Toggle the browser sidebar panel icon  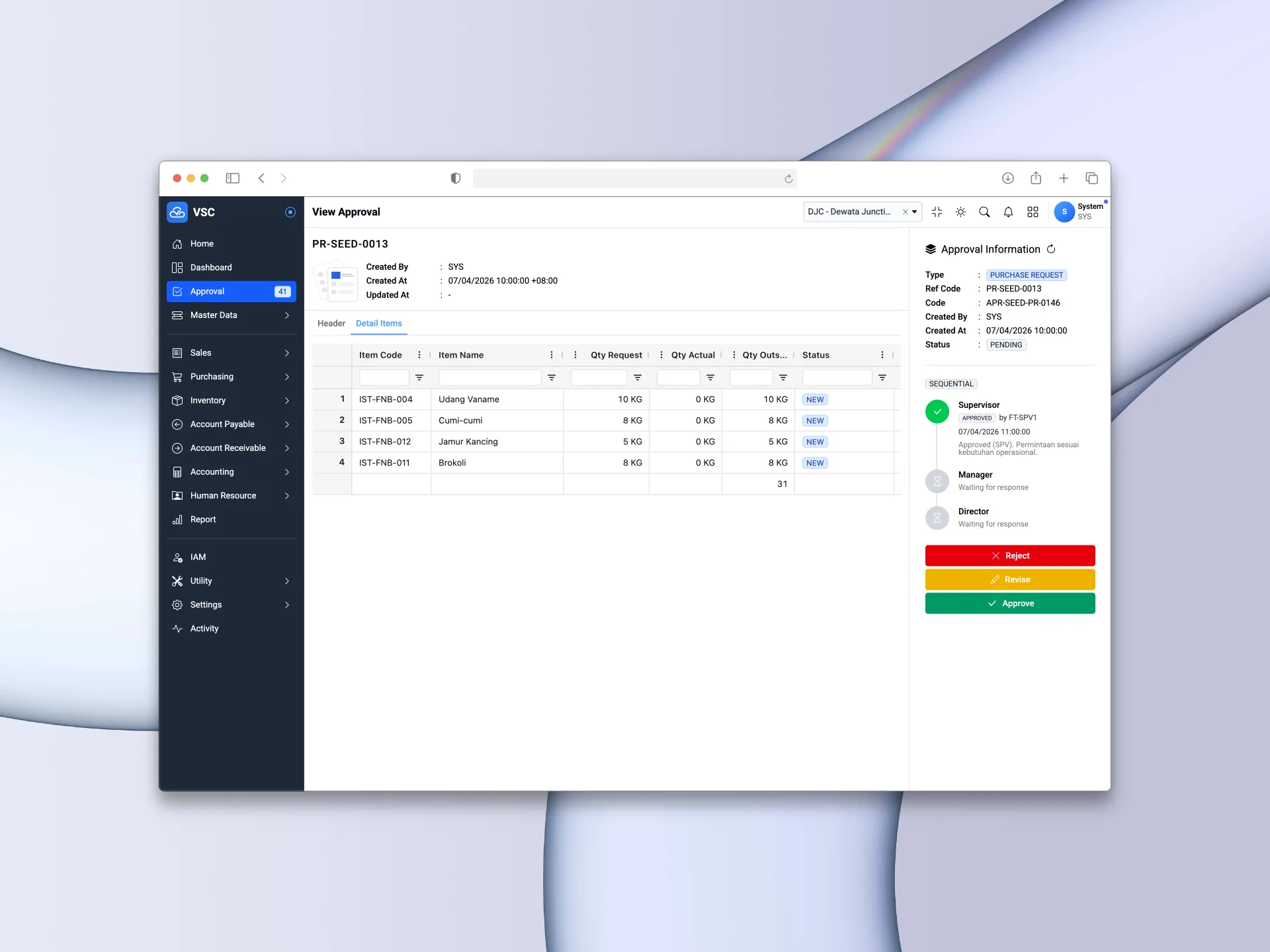(x=233, y=178)
